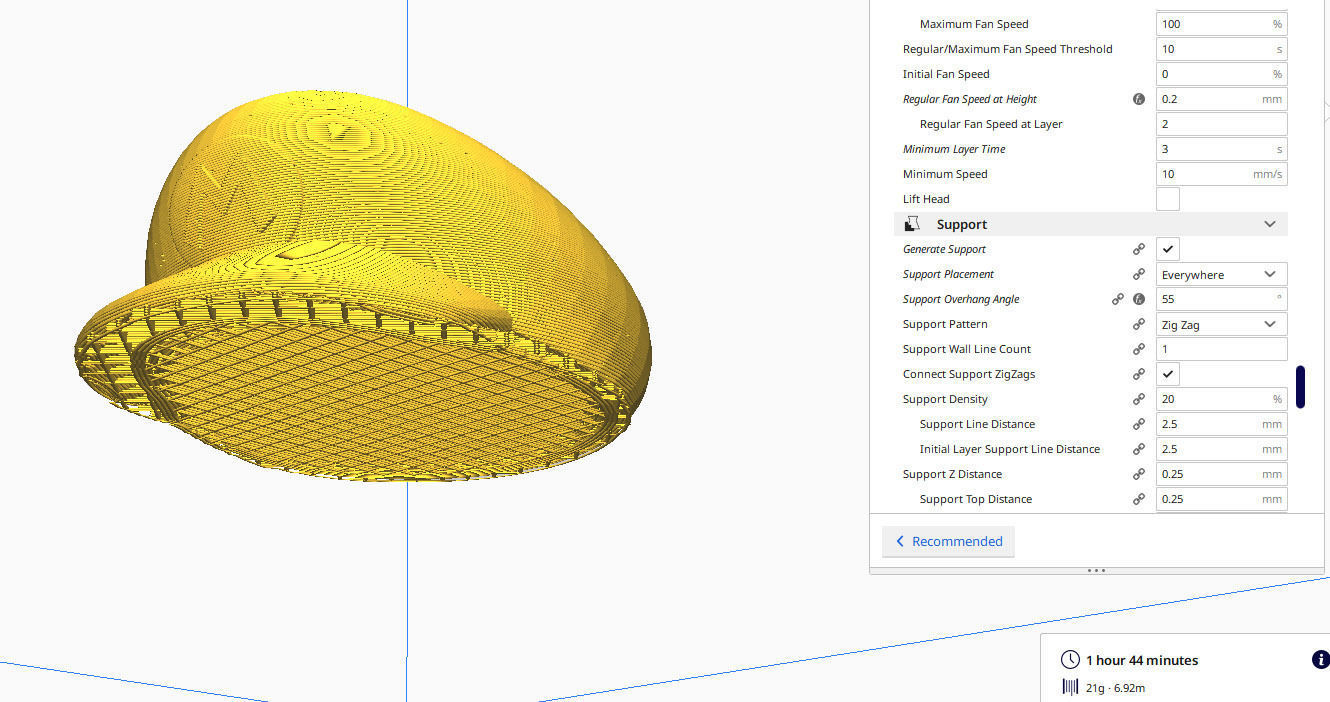The height and width of the screenshot is (702, 1330).
Task: Click the 'Initial Fan Speed' label
Action: coord(946,74)
